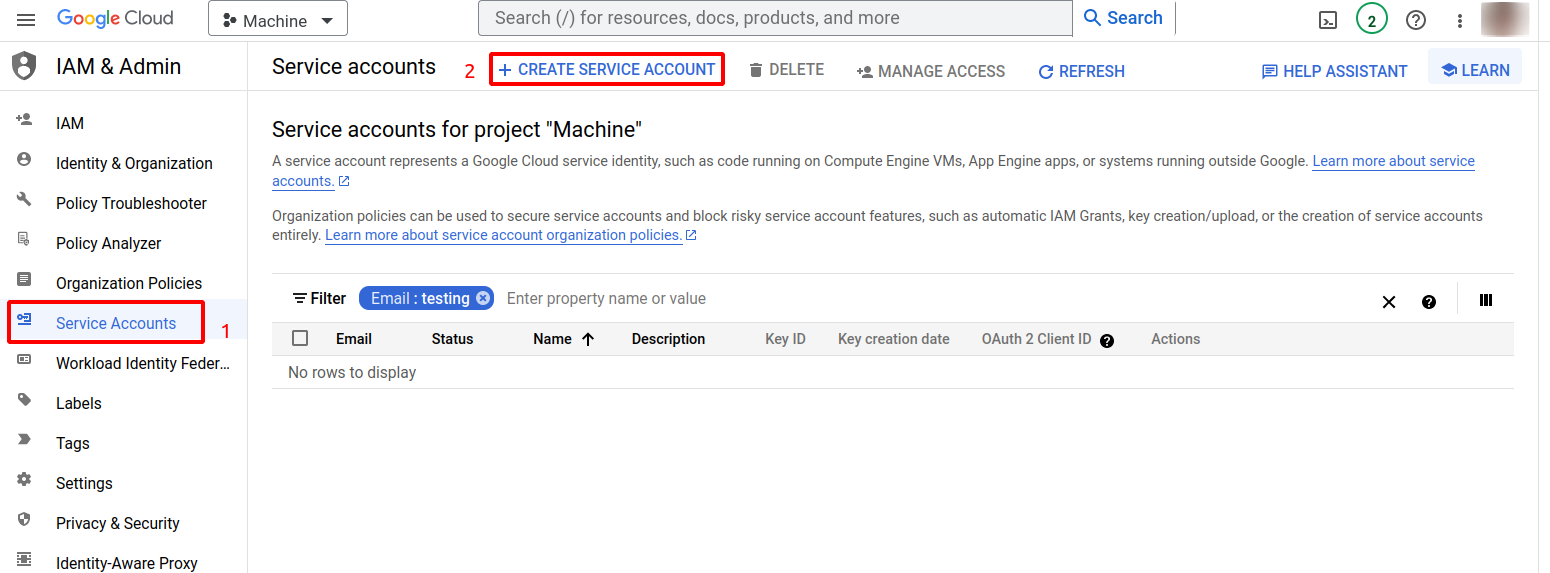Click the Actions column header
The image size is (1550, 573).
tap(1175, 339)
